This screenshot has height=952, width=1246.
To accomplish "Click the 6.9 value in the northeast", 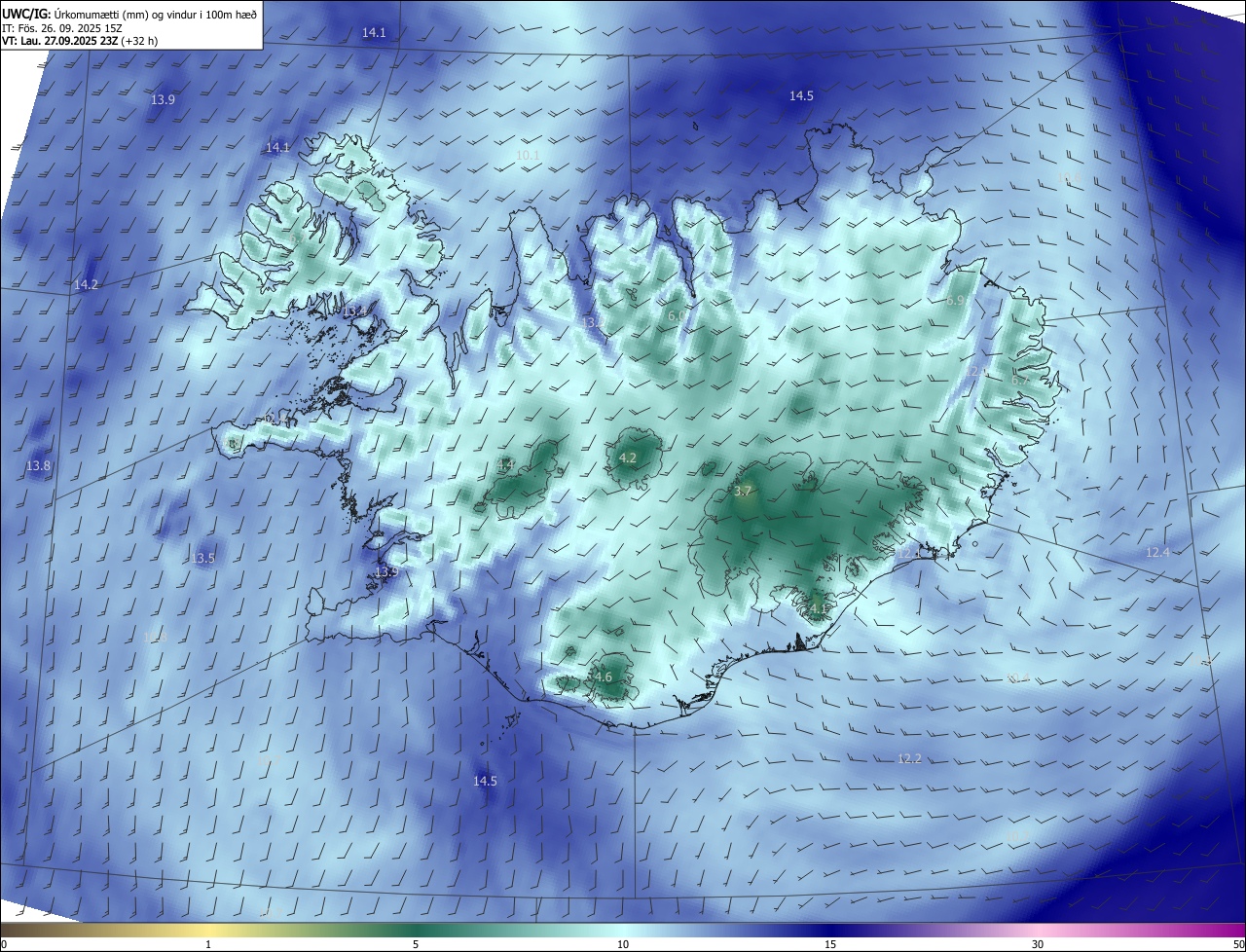I will pyautogui.click(x=955, y=301).
